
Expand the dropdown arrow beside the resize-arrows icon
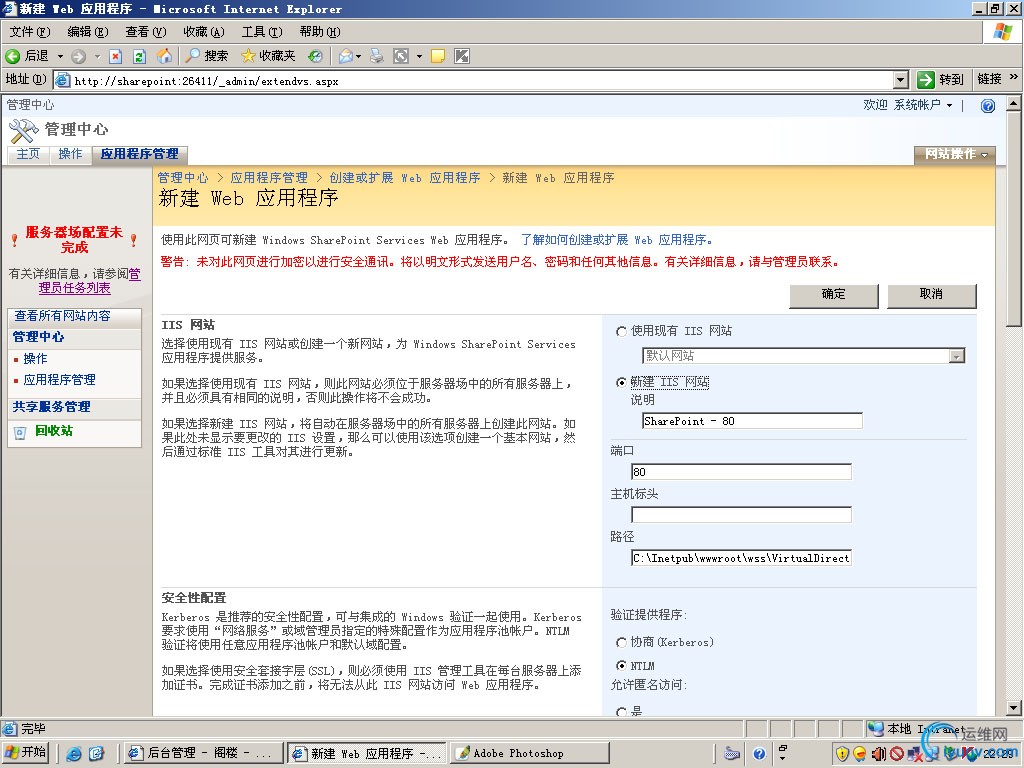tap(419, 56)
